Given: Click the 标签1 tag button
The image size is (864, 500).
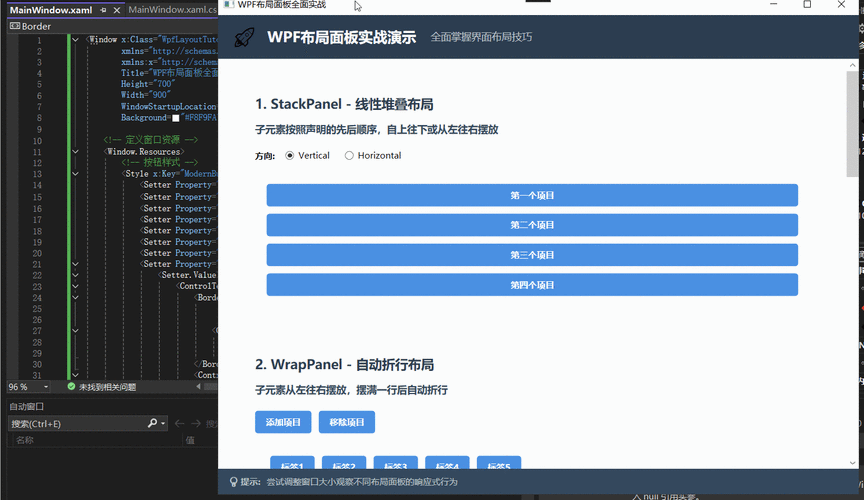Looking at the screenshot, I should point(292,463).
